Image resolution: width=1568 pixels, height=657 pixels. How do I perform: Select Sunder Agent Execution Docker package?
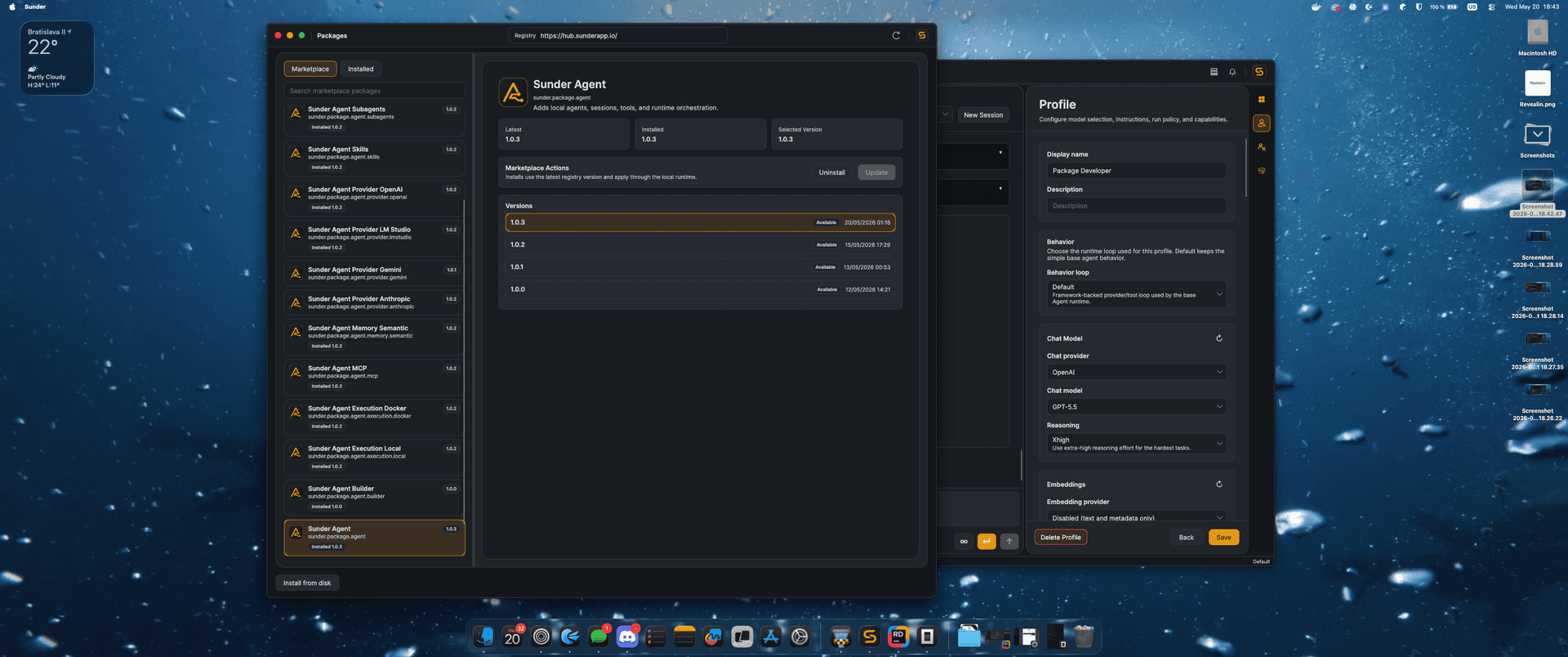[374, 417]
